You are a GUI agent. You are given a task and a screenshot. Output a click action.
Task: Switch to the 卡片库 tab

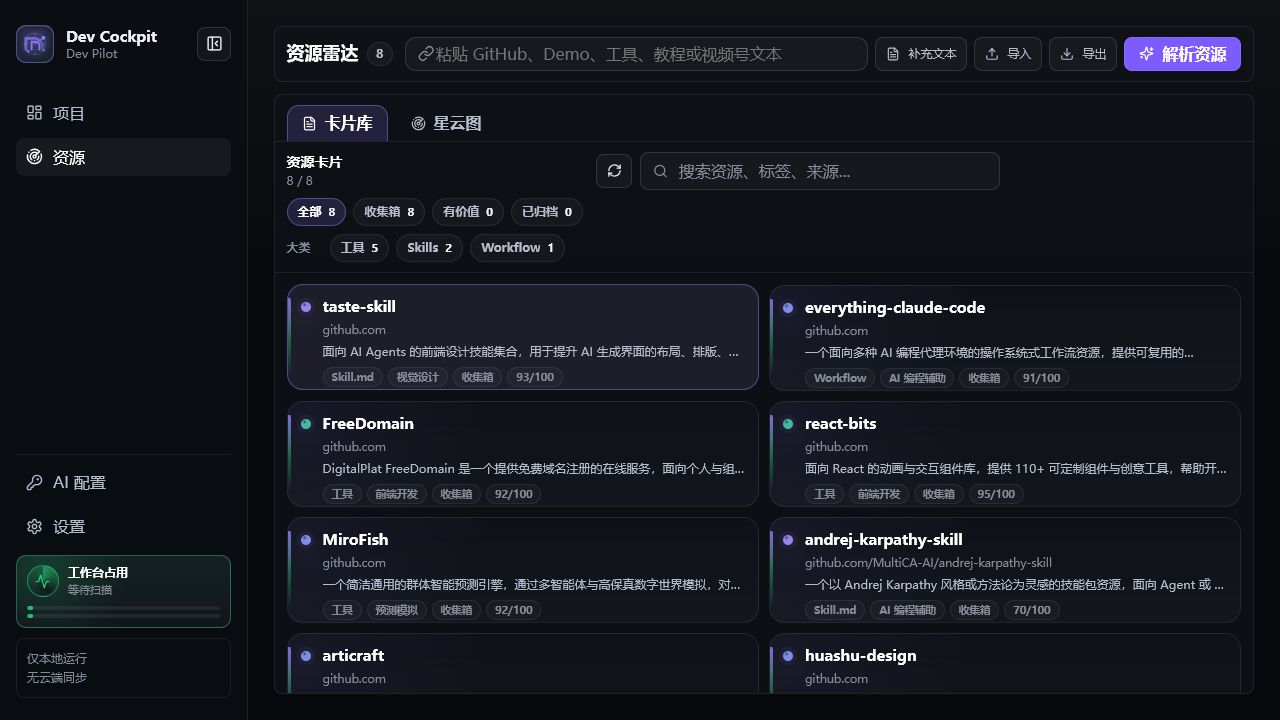[x=338, y=123]
